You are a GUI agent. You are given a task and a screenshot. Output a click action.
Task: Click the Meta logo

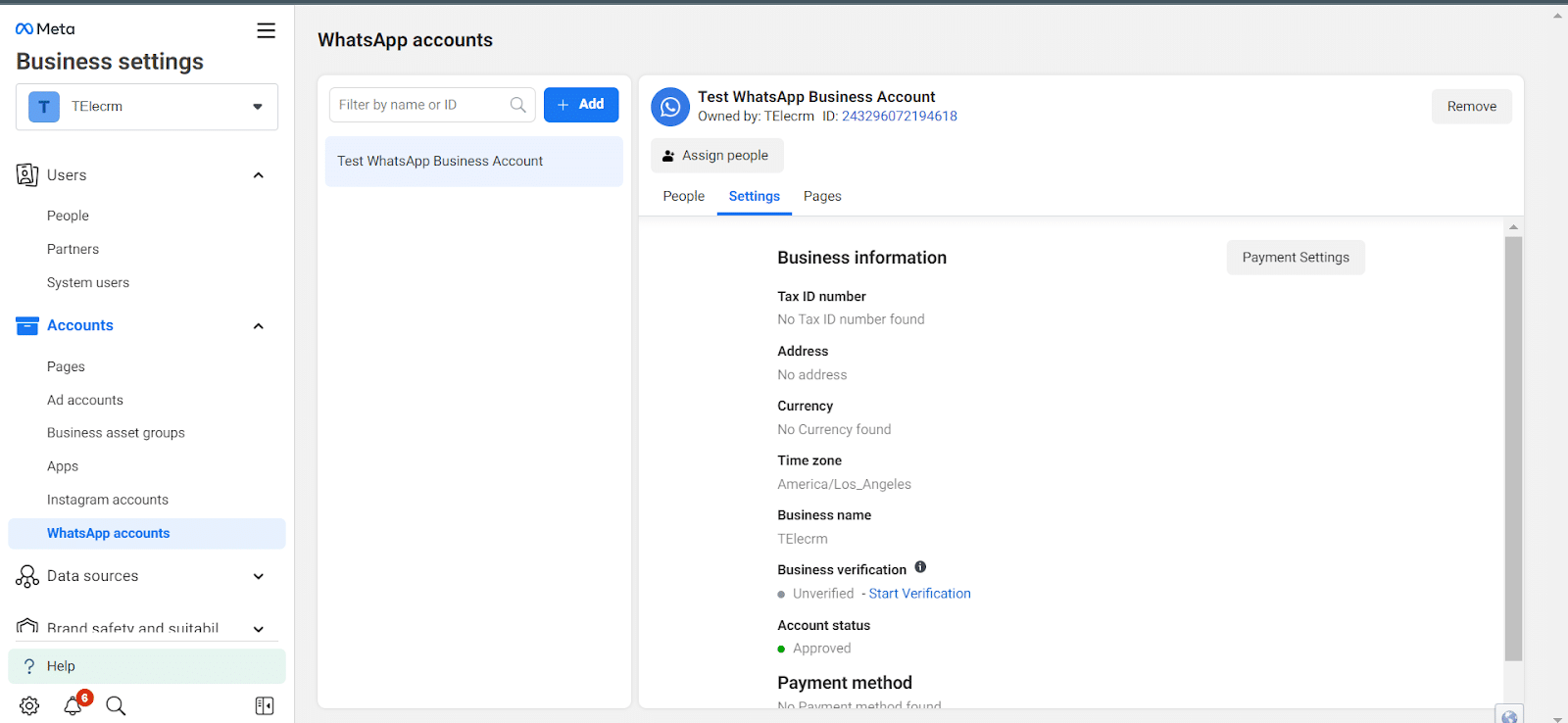click(x=45, y=29)
